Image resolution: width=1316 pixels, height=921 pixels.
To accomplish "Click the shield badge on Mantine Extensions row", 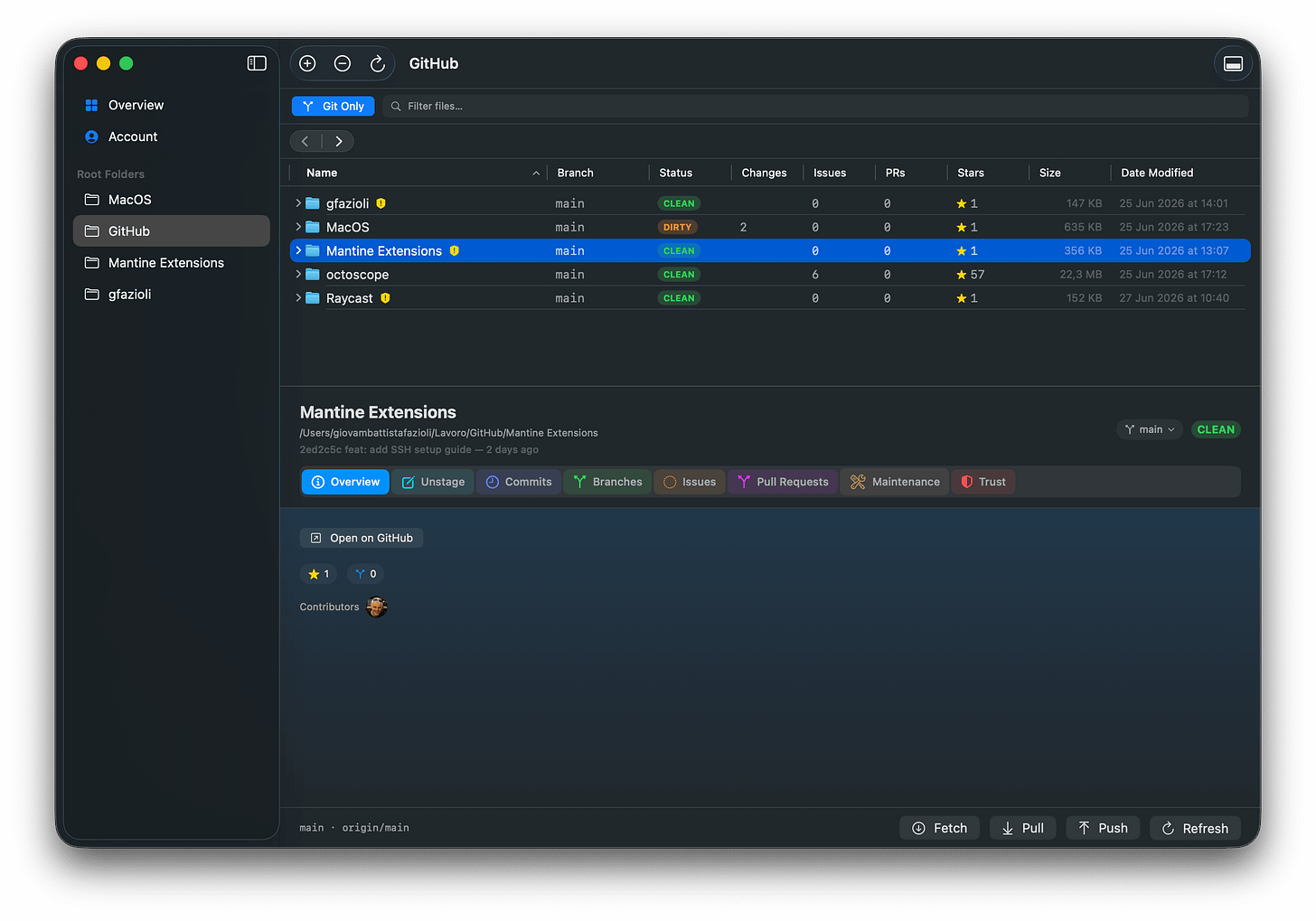I will pos(454,250).
